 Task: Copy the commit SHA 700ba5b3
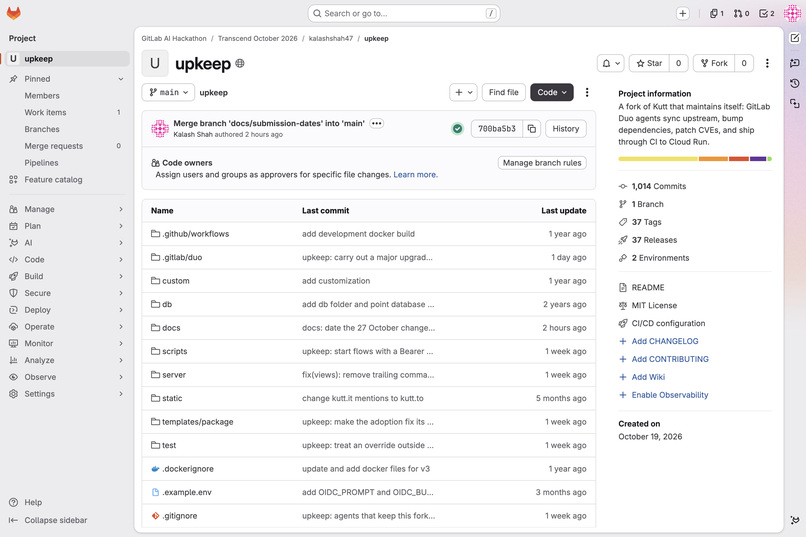point(532,128)
